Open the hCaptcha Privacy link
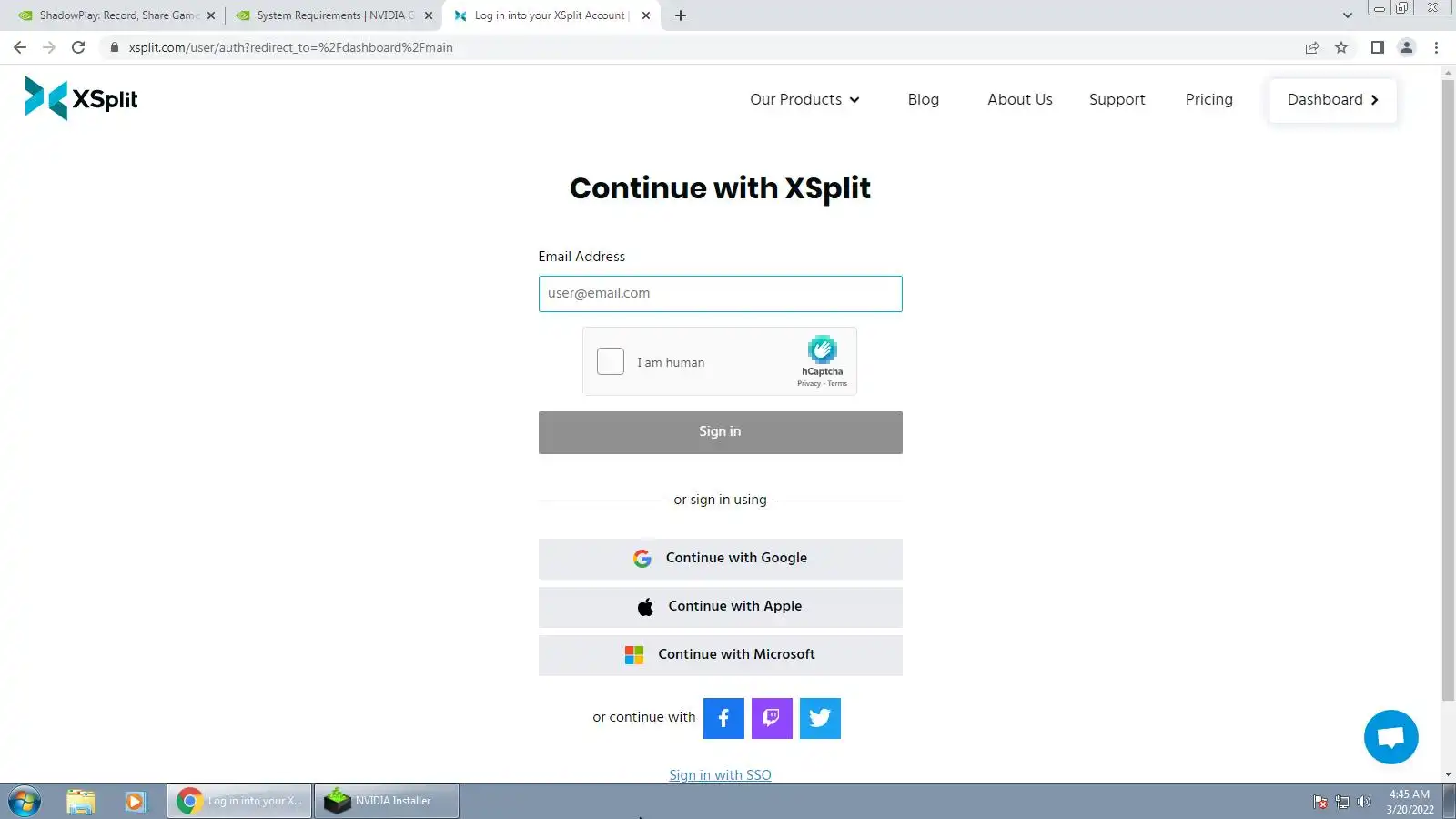The image size is (1456, 819). (808, 384)
